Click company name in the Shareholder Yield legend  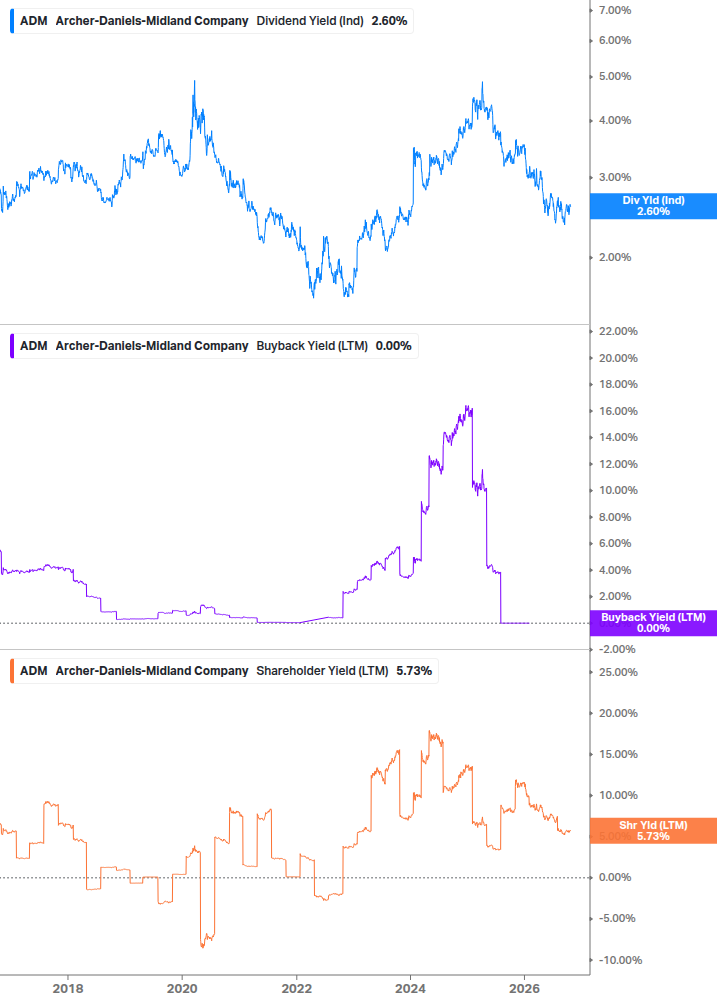tap(152, 671)
